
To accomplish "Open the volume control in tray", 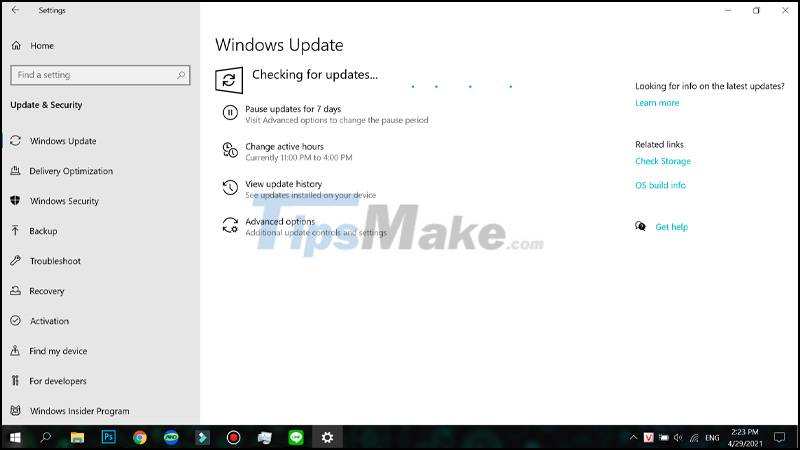I will 678,437.
